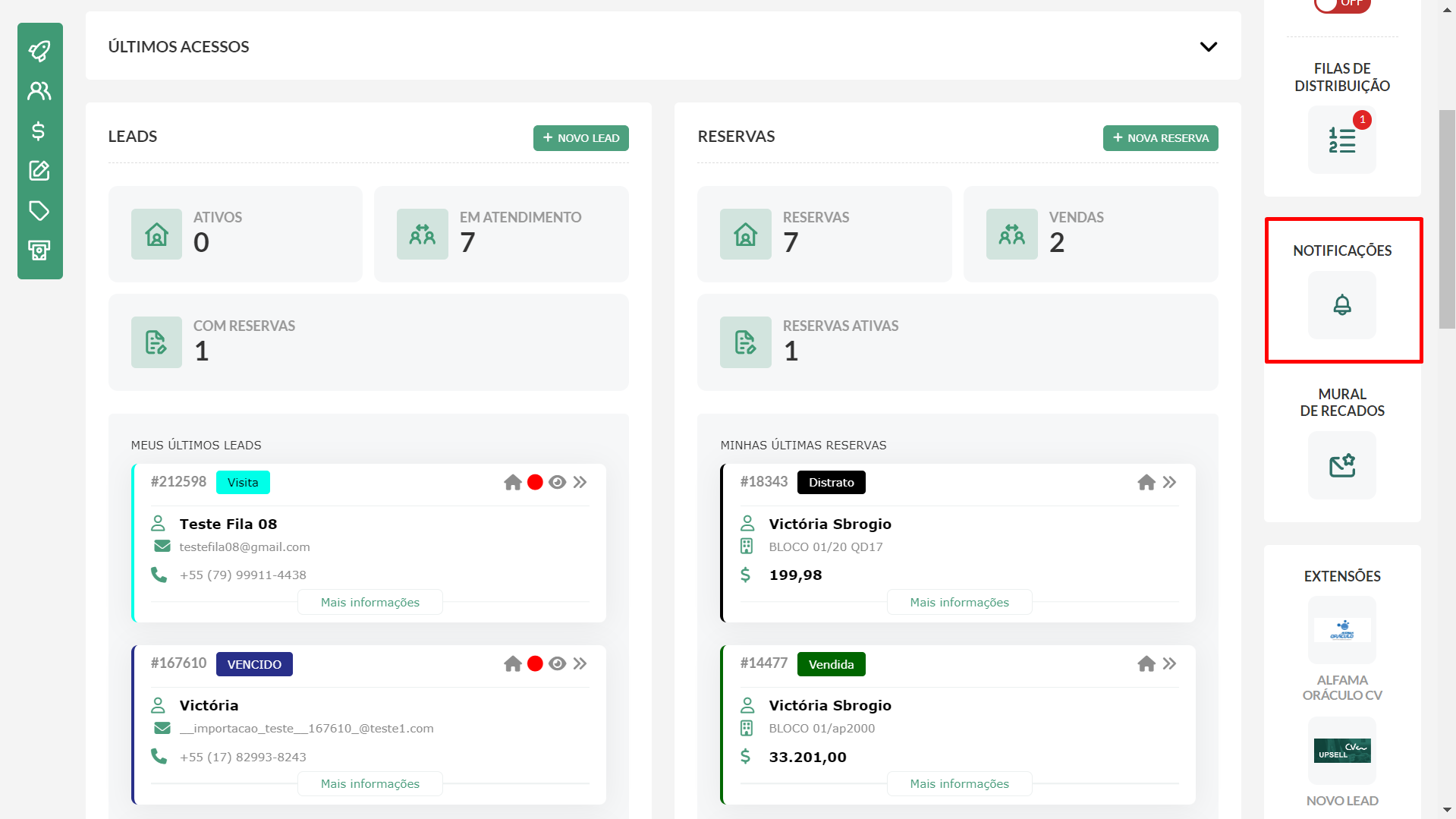Open the dollar sign sidebar icon
The image size is (1456, 819).
(39, 131)
